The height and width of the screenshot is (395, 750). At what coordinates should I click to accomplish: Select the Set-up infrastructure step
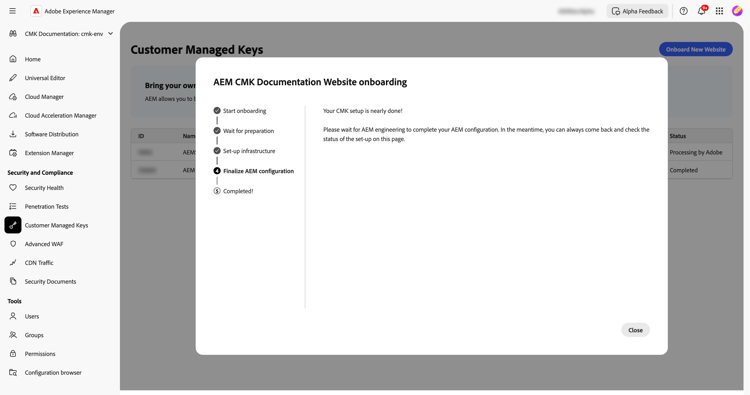point(244,151)
